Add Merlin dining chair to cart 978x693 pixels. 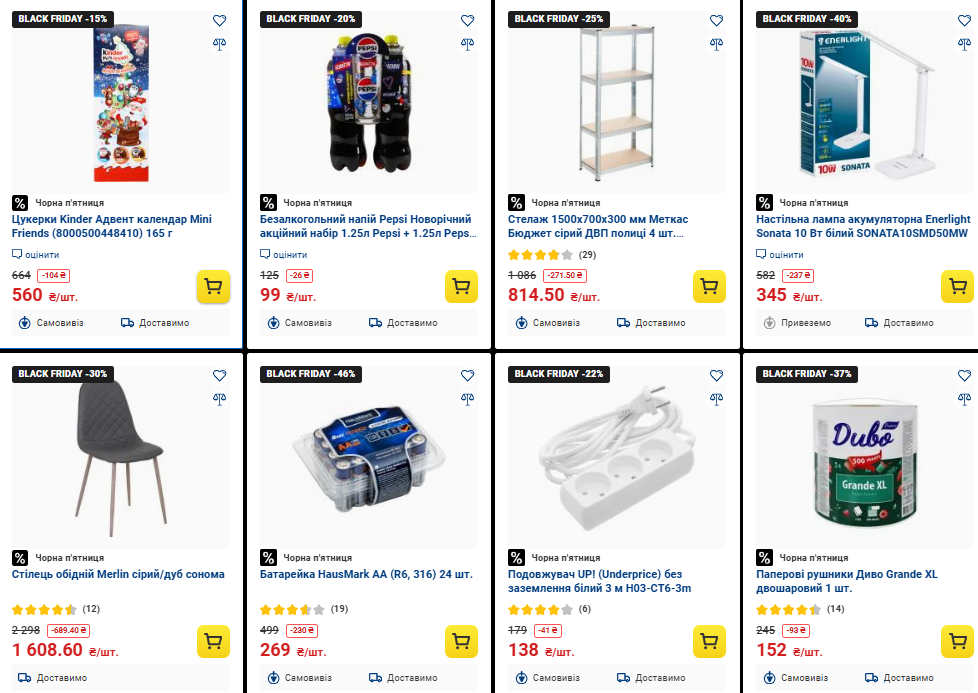[x=213, y=641]
